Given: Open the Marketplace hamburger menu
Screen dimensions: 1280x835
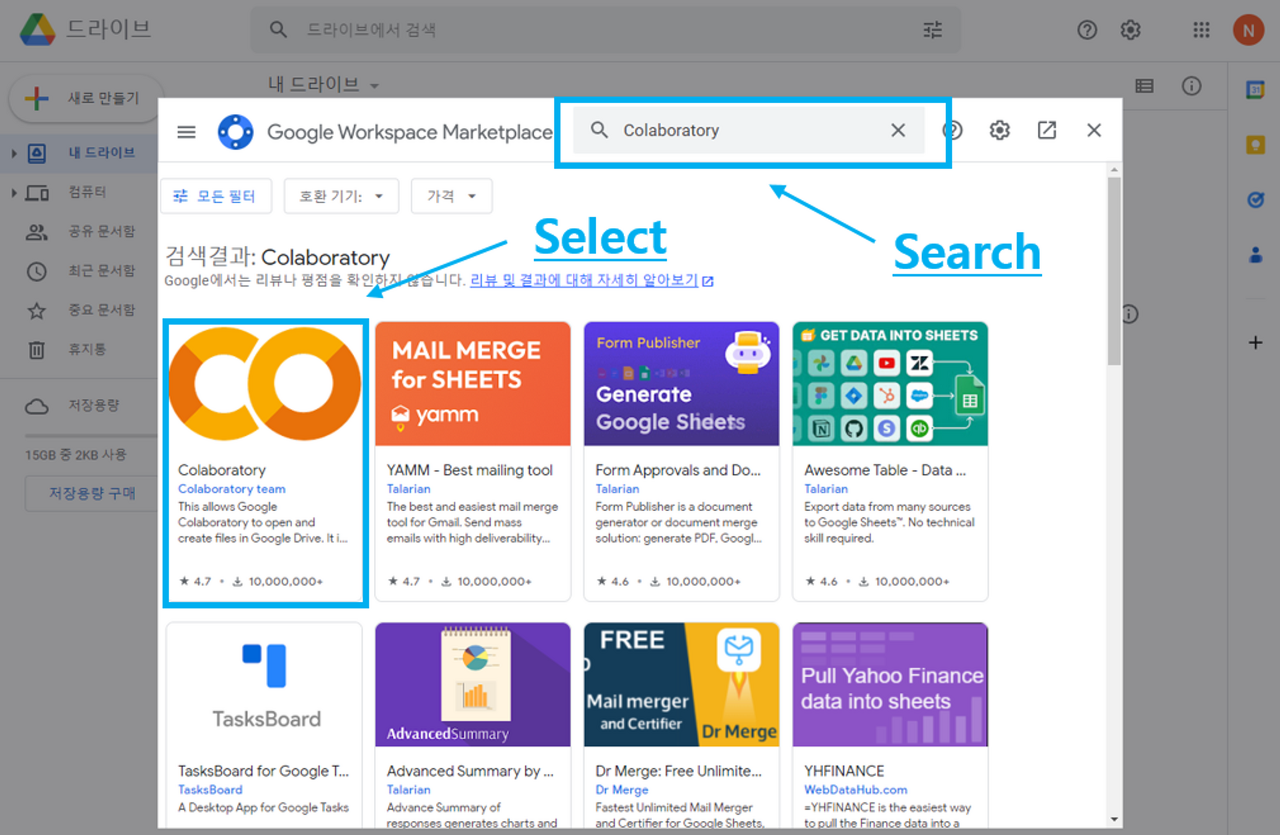Looking at the screenshot, I should pyautogui.click(x=186, y=131).
